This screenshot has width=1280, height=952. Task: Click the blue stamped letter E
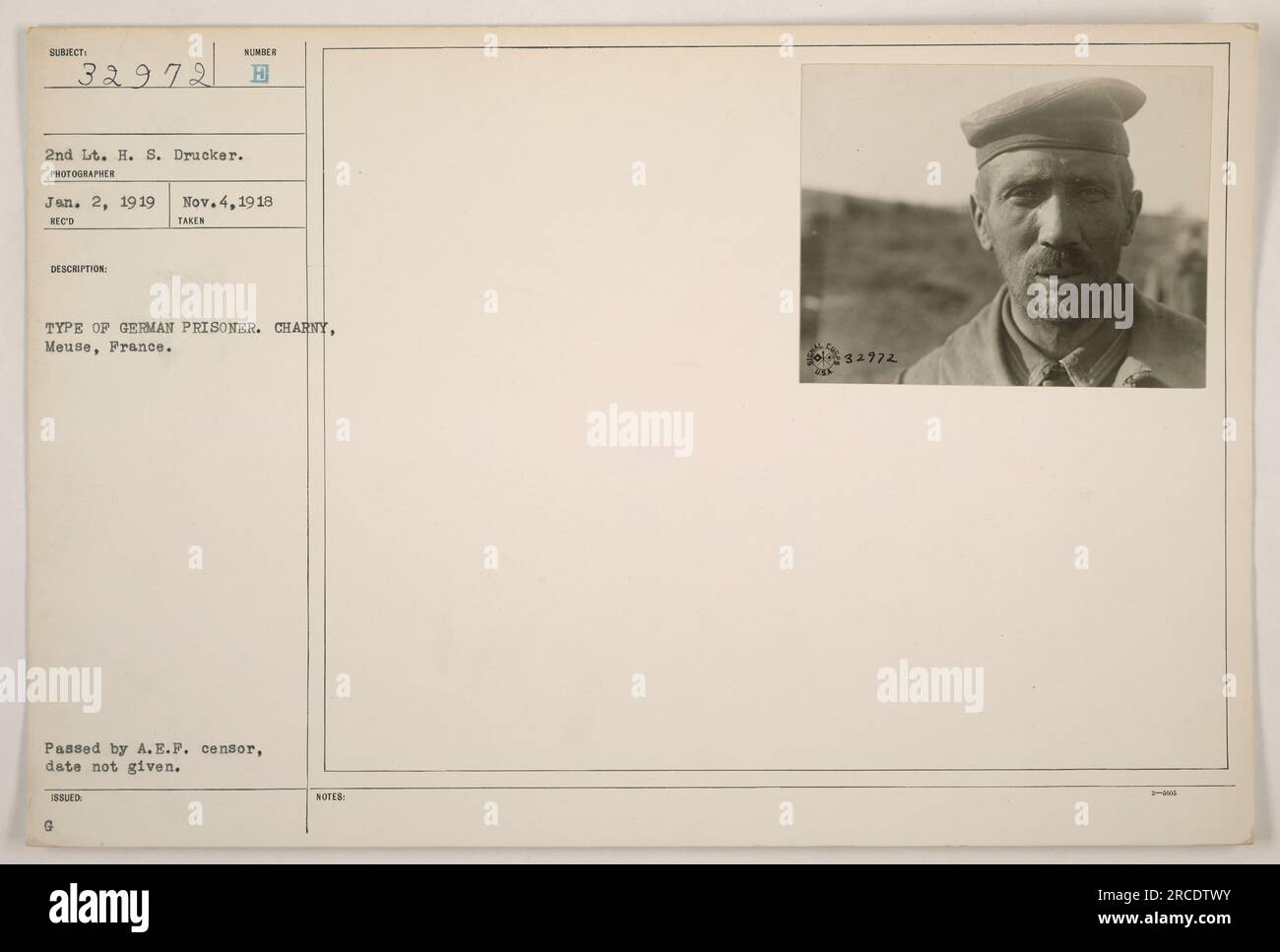click(x=259, y=73)
